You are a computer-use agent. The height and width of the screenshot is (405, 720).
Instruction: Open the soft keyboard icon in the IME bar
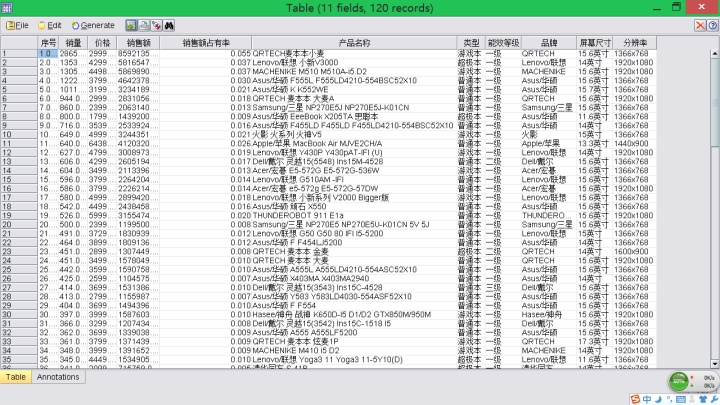click(x=681, y=399)
